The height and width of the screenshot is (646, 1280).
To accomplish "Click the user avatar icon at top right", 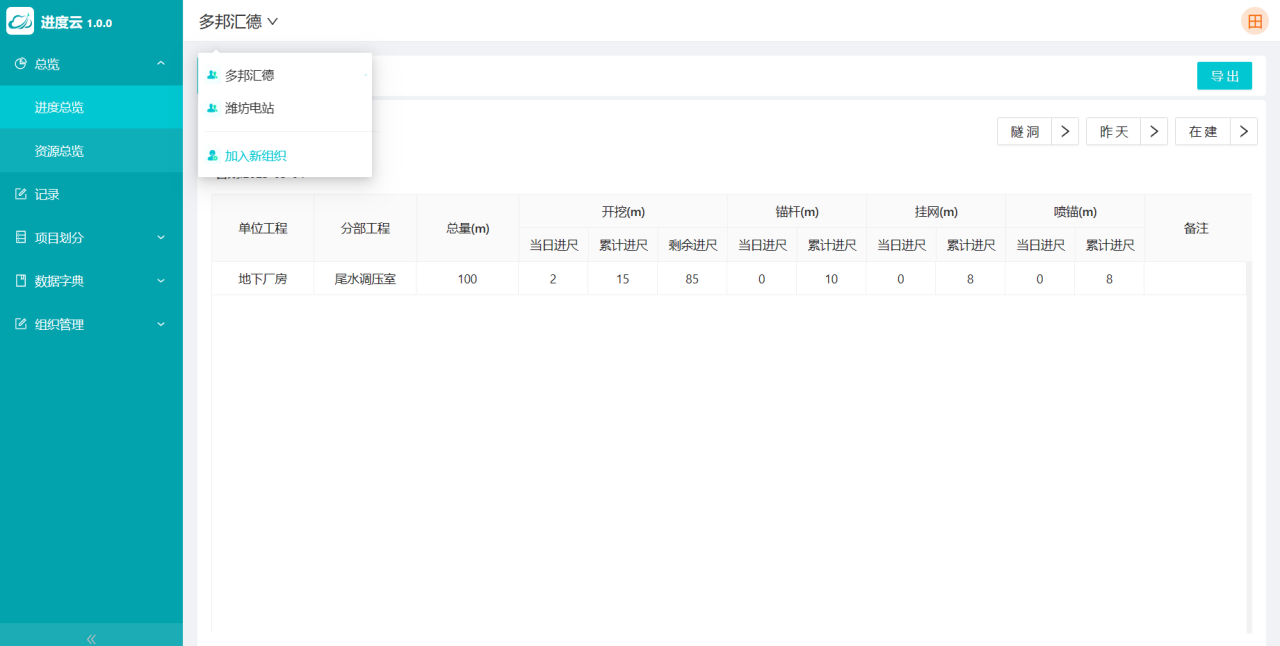I will (1254, 21).
